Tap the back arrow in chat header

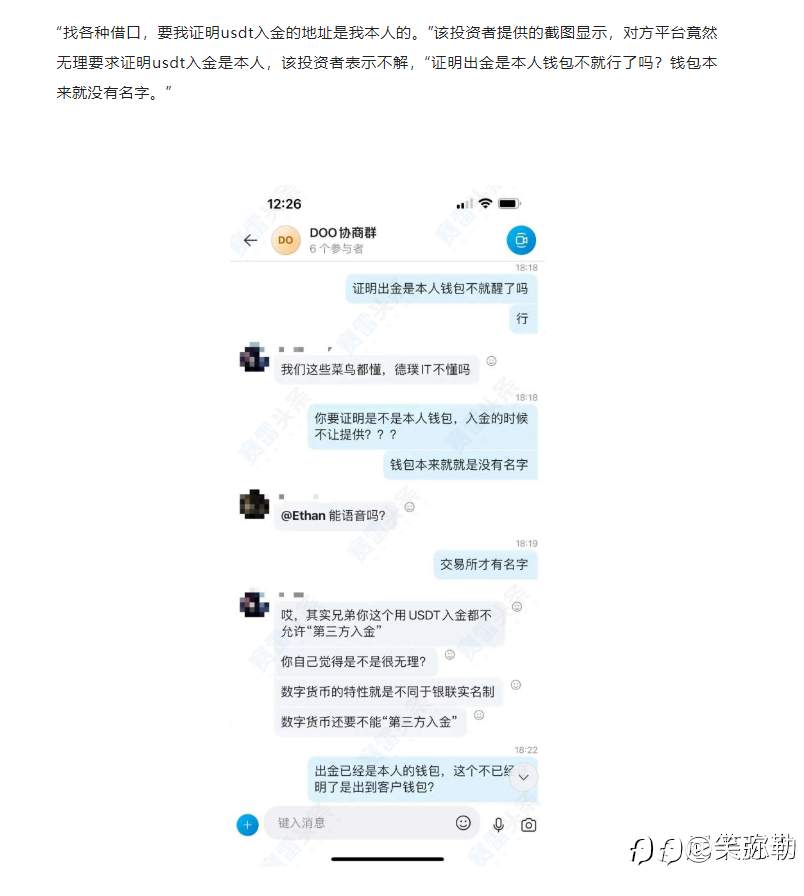coord(250,241)
